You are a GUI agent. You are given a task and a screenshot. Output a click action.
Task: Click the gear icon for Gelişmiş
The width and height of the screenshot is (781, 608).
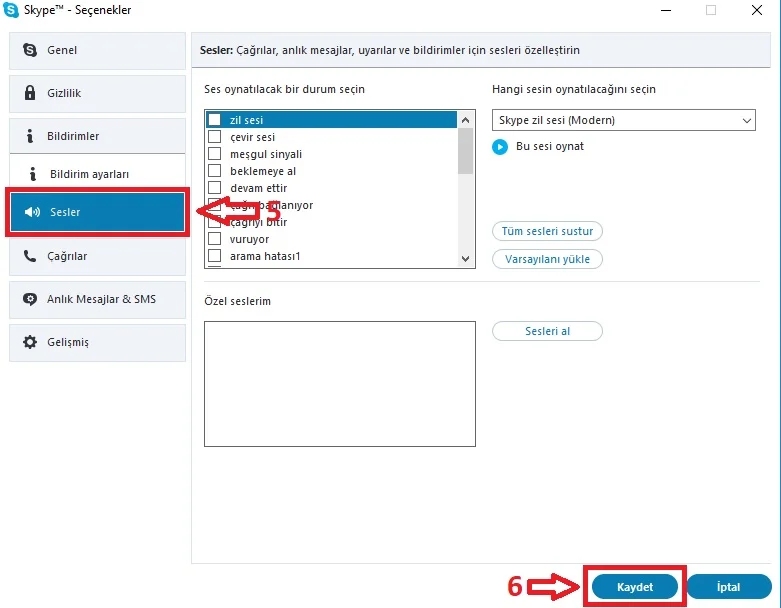(x=29, y=342)
